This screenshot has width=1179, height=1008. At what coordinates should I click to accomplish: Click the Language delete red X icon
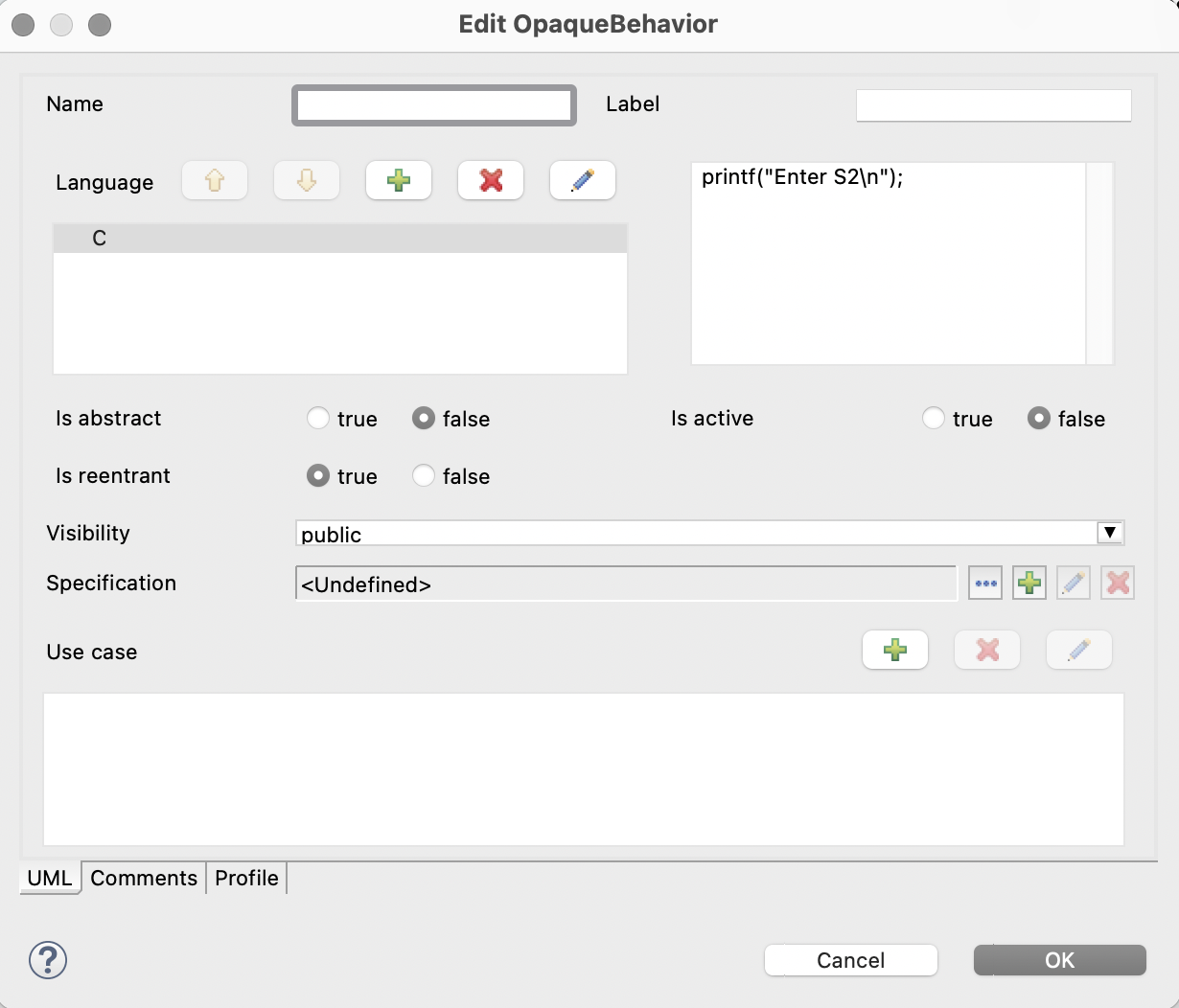click(x=491, y=180)
